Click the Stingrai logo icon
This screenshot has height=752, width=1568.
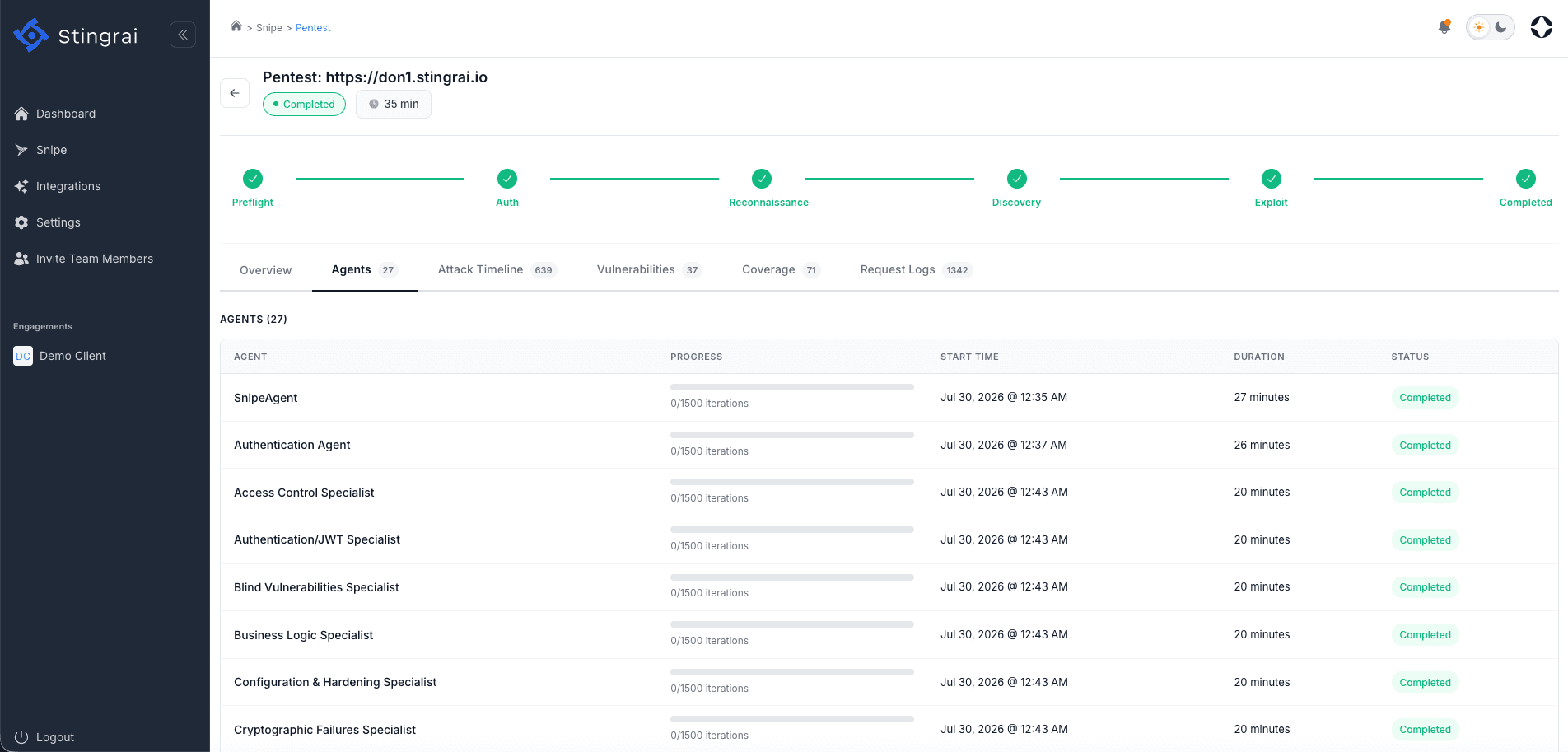point(31,35)
